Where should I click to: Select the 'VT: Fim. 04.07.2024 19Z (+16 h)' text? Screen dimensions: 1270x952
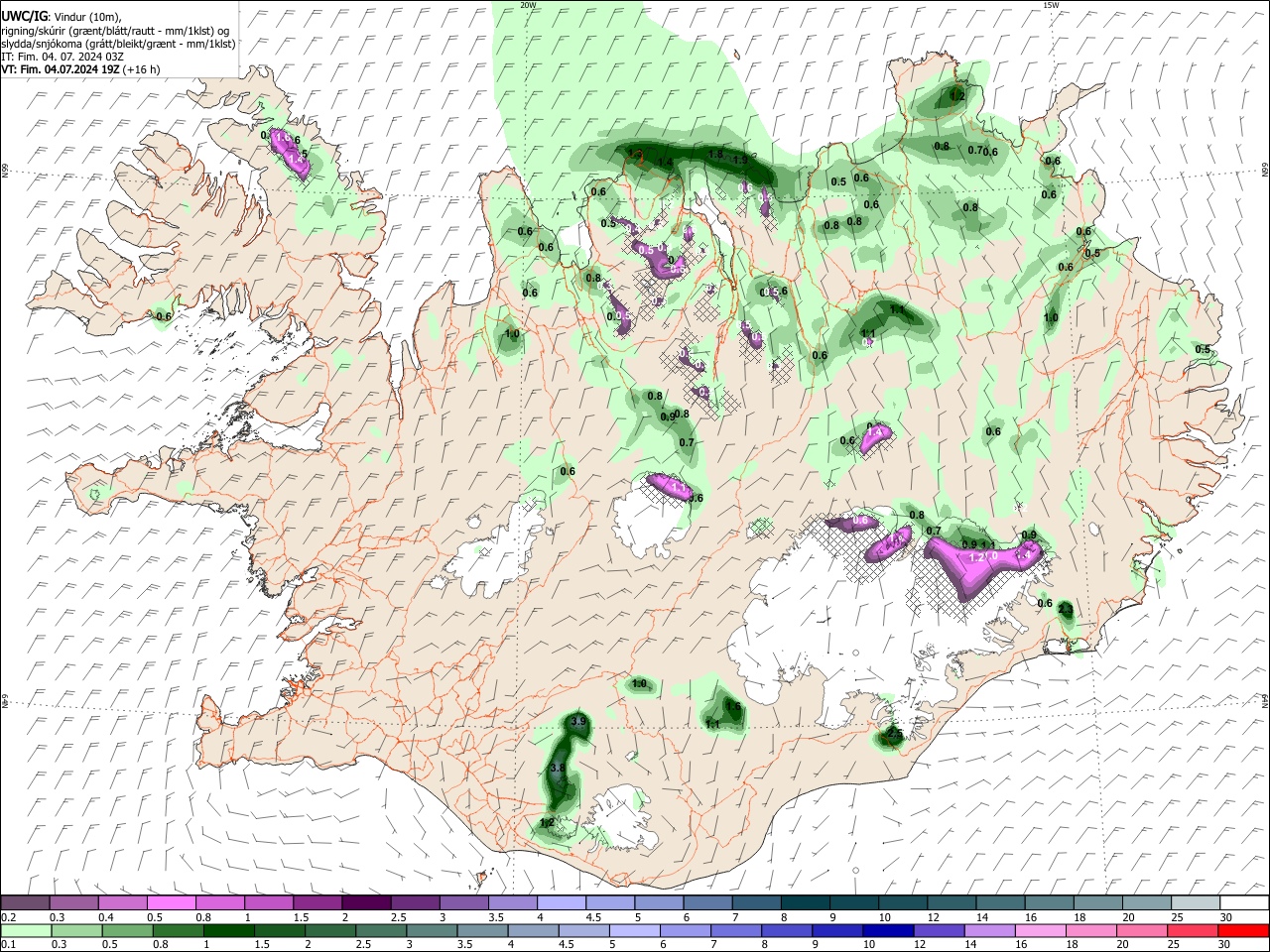80,69
